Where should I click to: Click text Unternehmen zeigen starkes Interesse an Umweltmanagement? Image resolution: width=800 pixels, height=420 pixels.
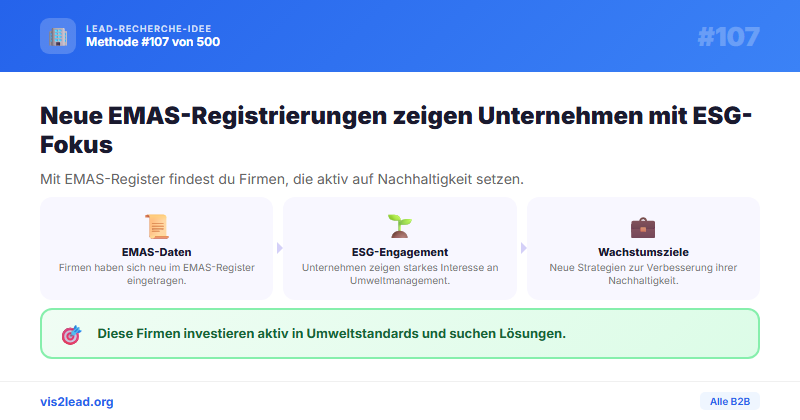(400, 274)
